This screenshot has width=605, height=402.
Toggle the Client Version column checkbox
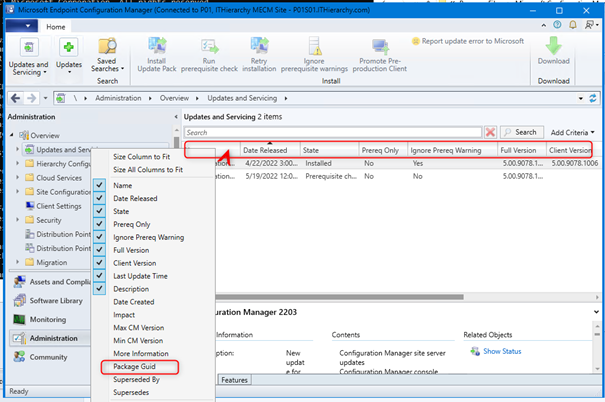[x=99, y=262]
